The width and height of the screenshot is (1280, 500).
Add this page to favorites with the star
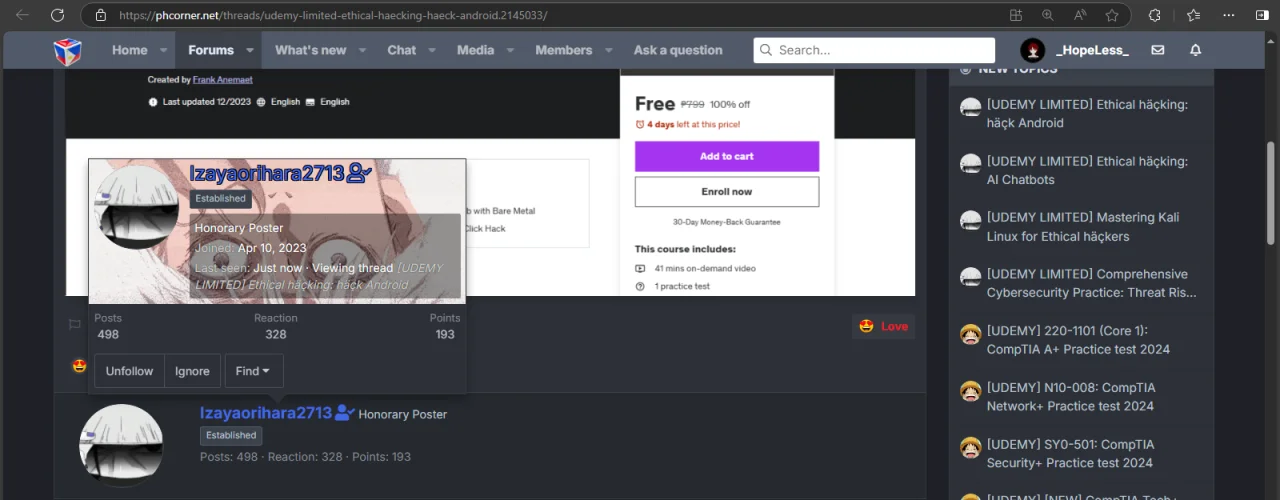[1112, 15]
